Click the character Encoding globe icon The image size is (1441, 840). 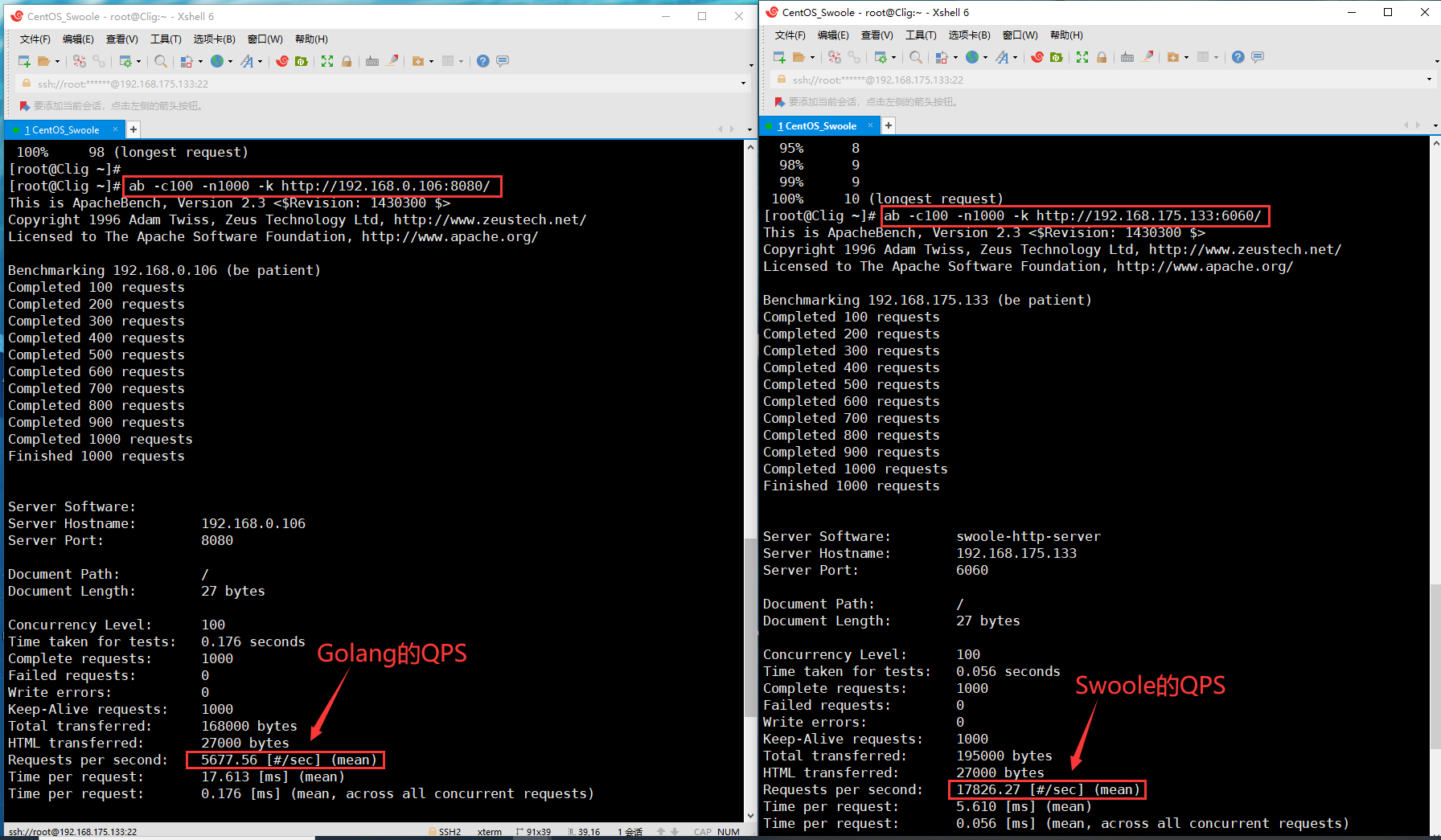pyautogui.click(x=218, y=61)
